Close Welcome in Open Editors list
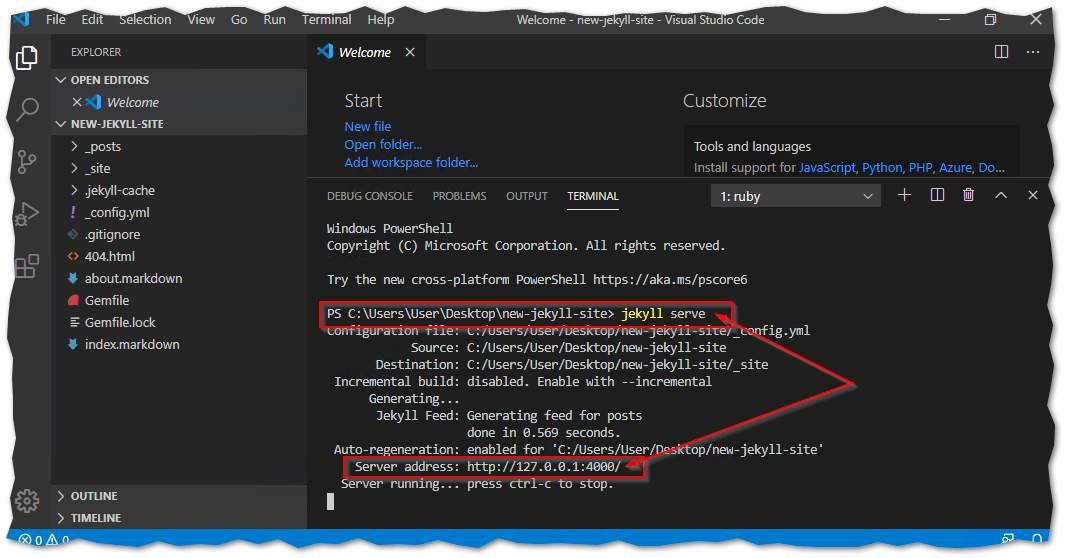 click(77, 102)
